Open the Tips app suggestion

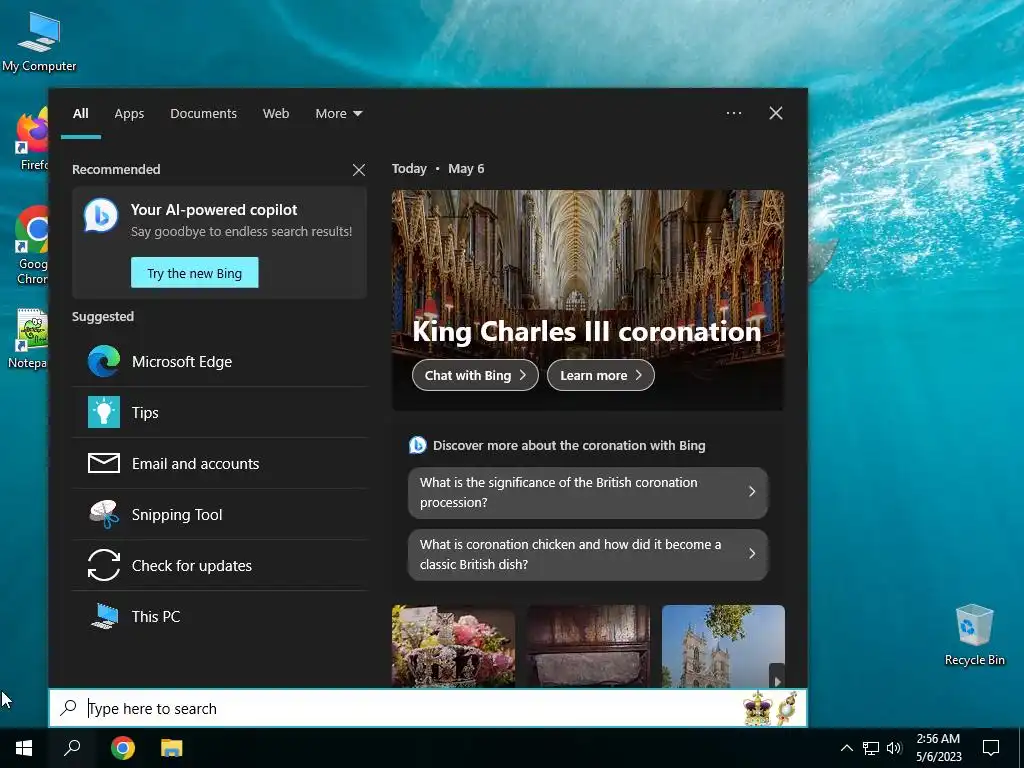coord(219,413)
